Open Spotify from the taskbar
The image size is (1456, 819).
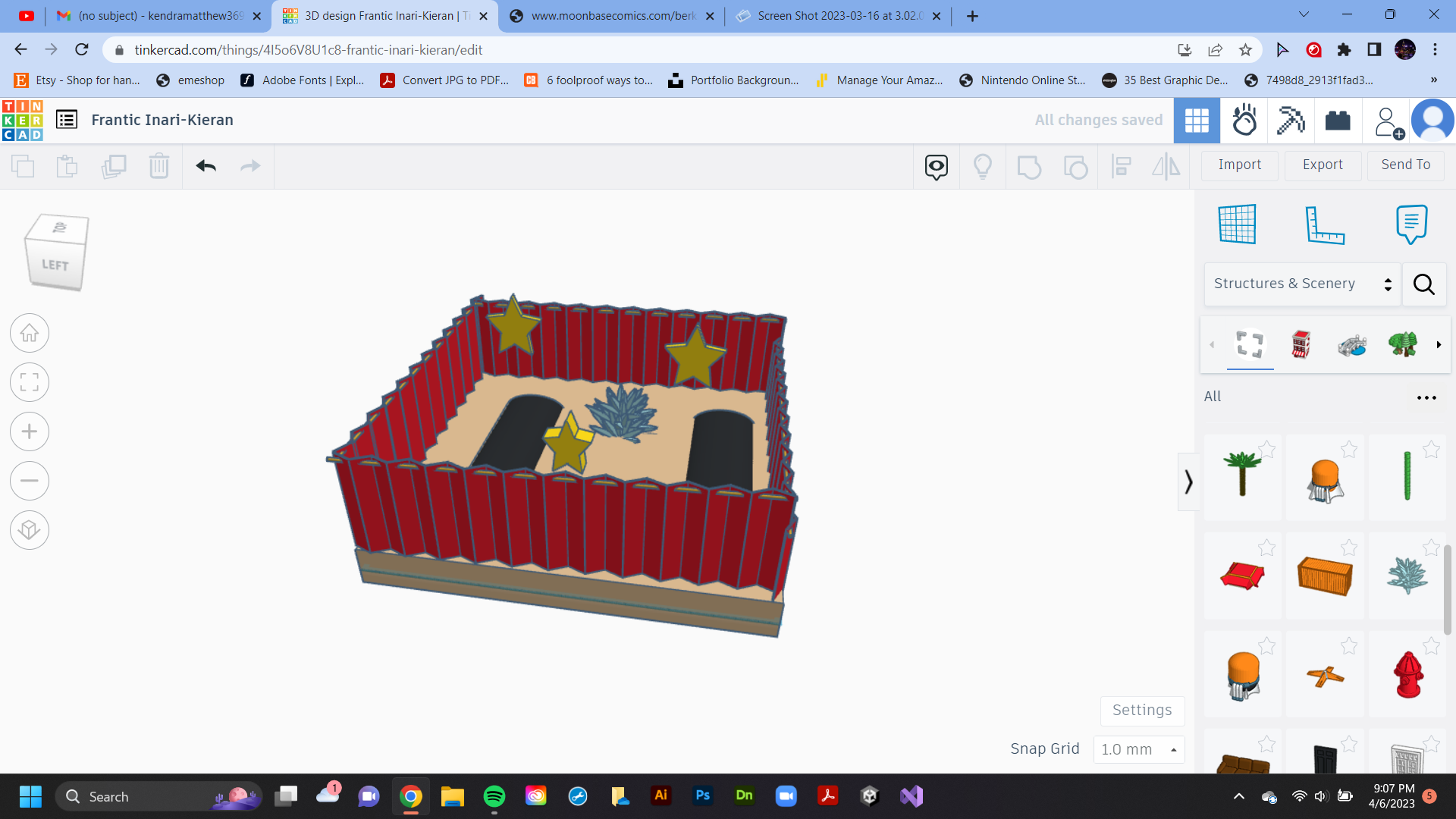coord(494,796)
